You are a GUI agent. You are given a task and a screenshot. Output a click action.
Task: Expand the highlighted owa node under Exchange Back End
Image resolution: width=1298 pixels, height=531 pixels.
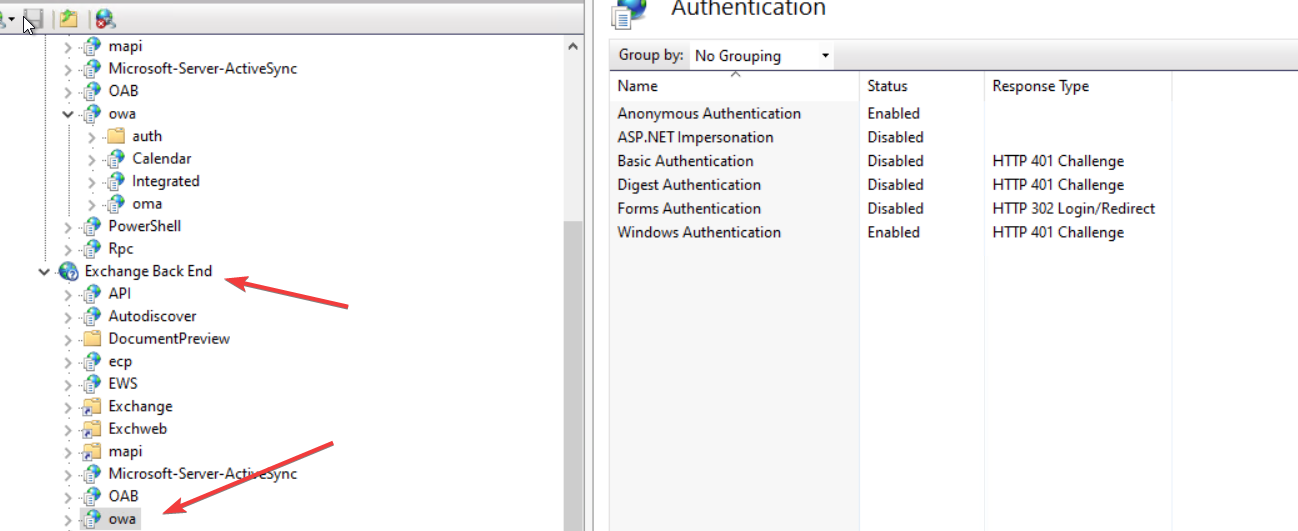[x=68, y=518]
